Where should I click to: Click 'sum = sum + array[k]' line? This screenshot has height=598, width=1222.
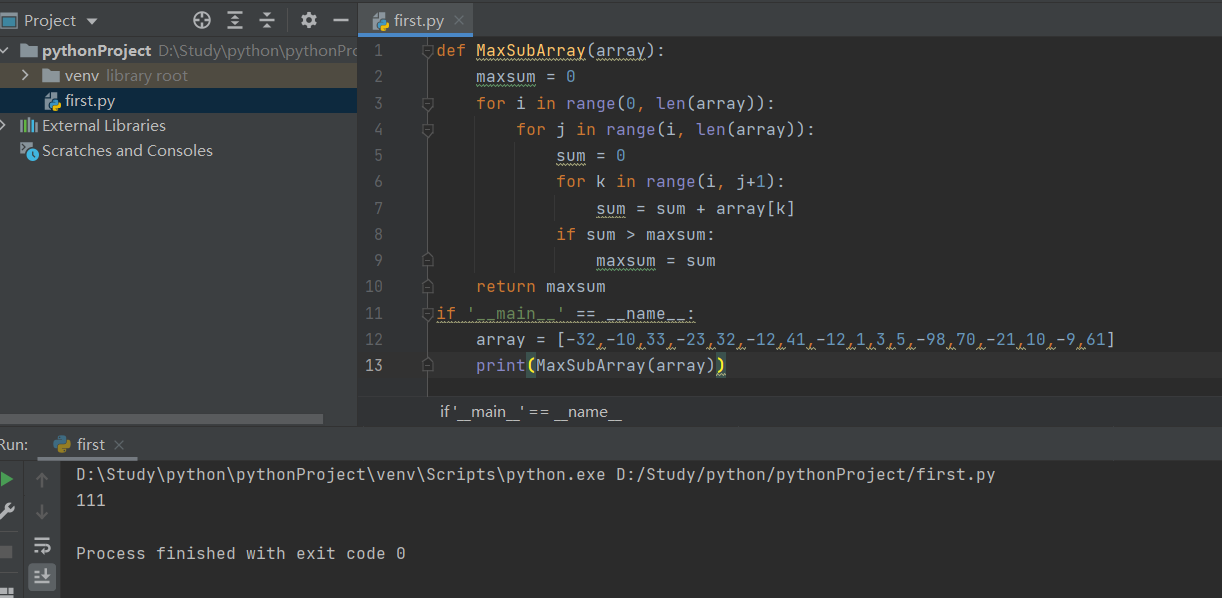pyautogui.click(x=696, y=208)
